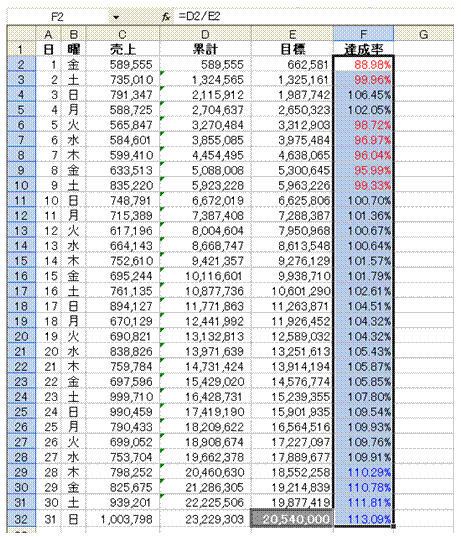The image size is (461, 537).
Task: Click fill handle at selection corner
Action: click(x=394, y=527)
